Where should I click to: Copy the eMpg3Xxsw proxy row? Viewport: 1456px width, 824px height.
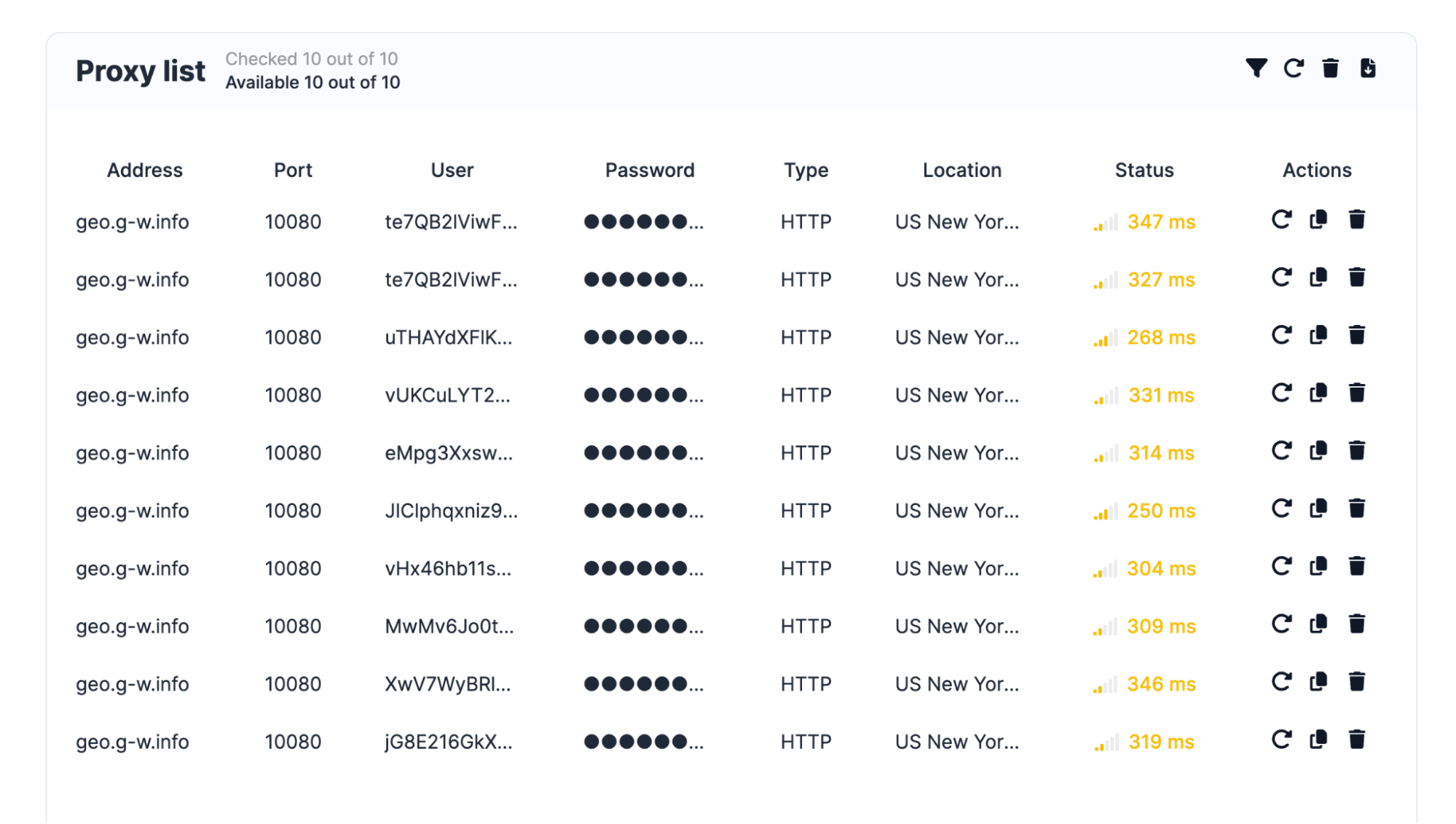(1318, 451)
